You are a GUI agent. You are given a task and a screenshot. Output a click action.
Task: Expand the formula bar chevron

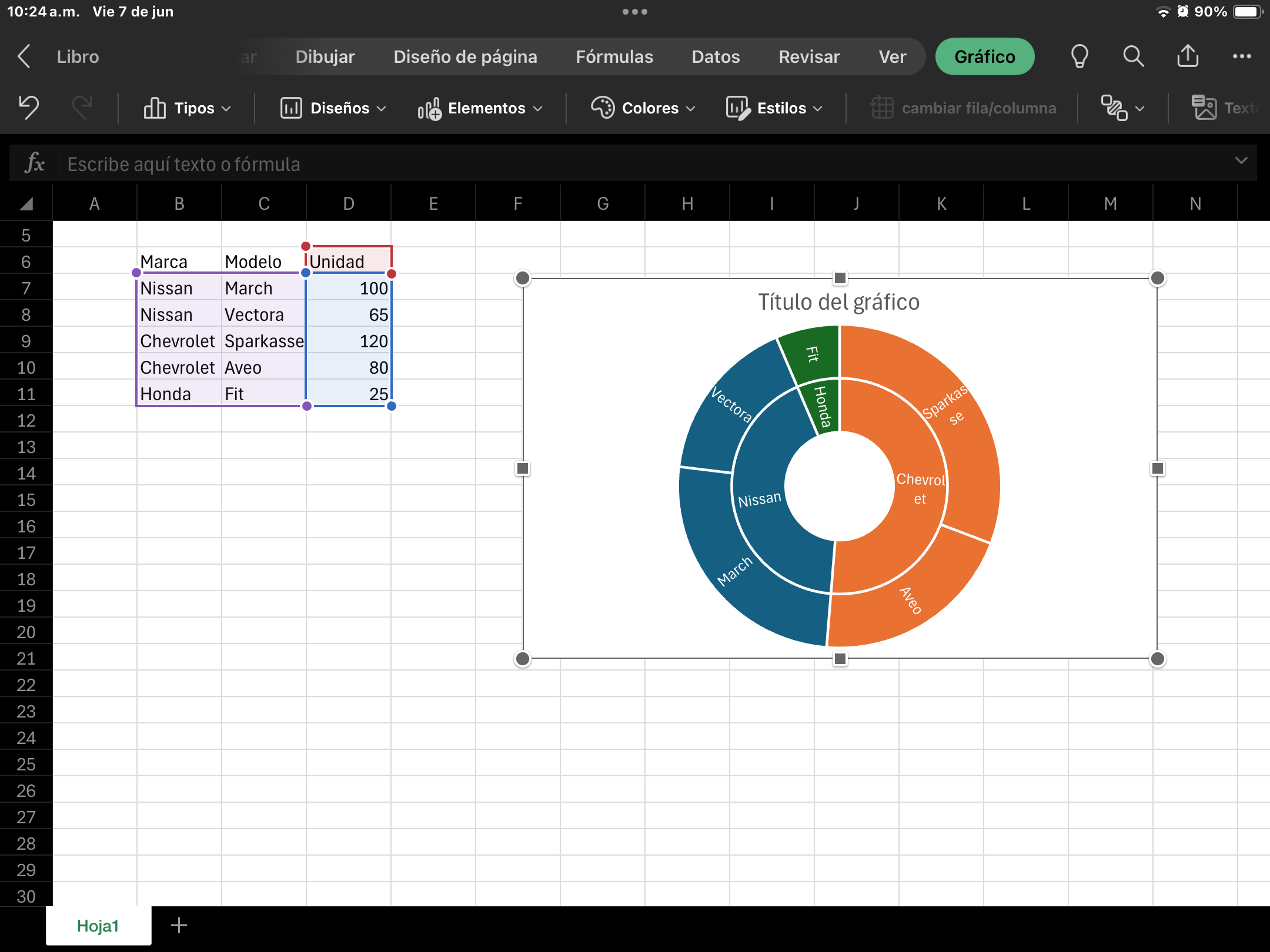tap(1241, 161)
